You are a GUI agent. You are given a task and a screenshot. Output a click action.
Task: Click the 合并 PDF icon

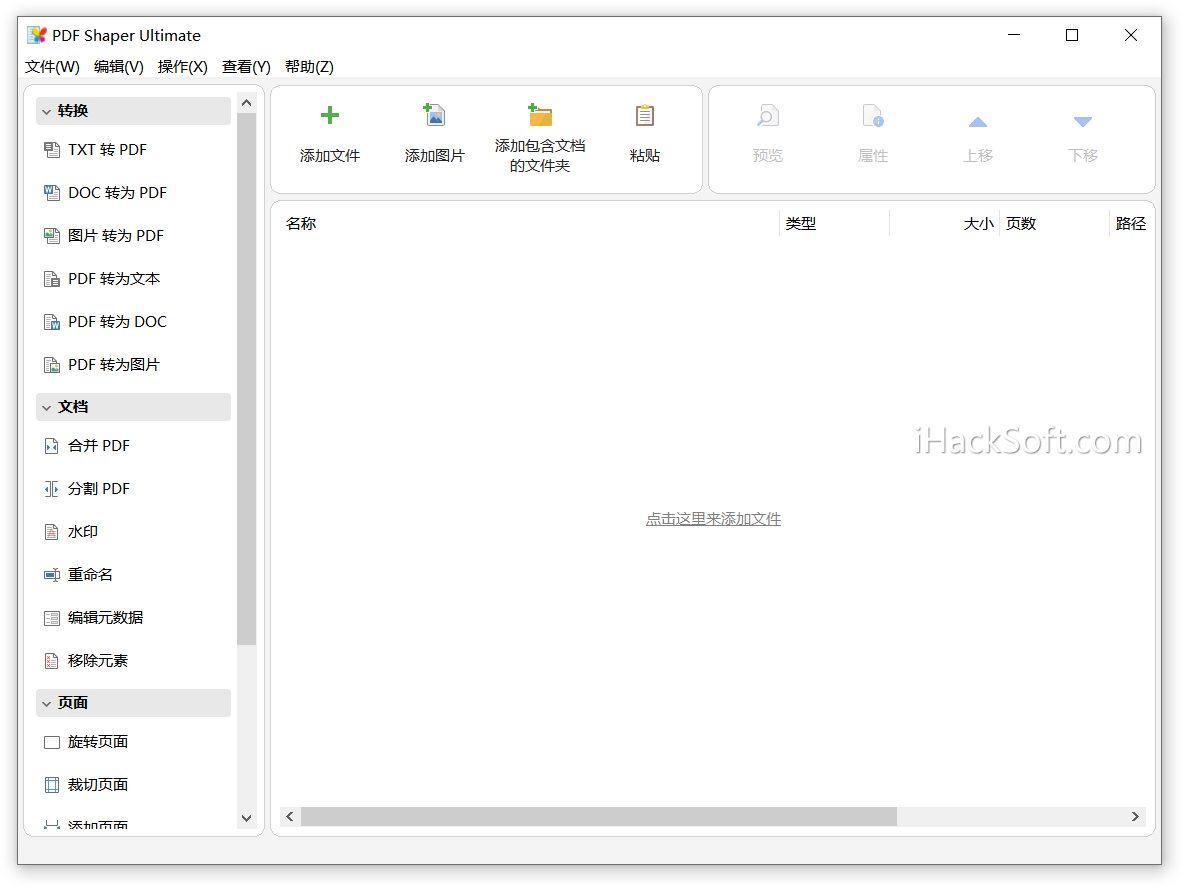click(x=52, y=446)
